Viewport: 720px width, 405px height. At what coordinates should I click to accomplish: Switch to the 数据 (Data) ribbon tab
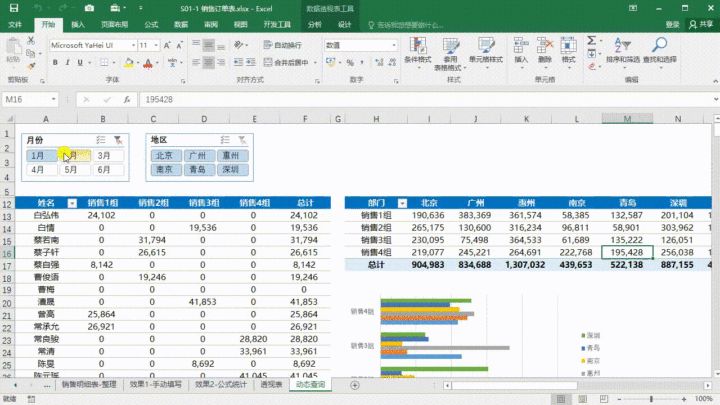pyautogui.click(x=181, y=24)
